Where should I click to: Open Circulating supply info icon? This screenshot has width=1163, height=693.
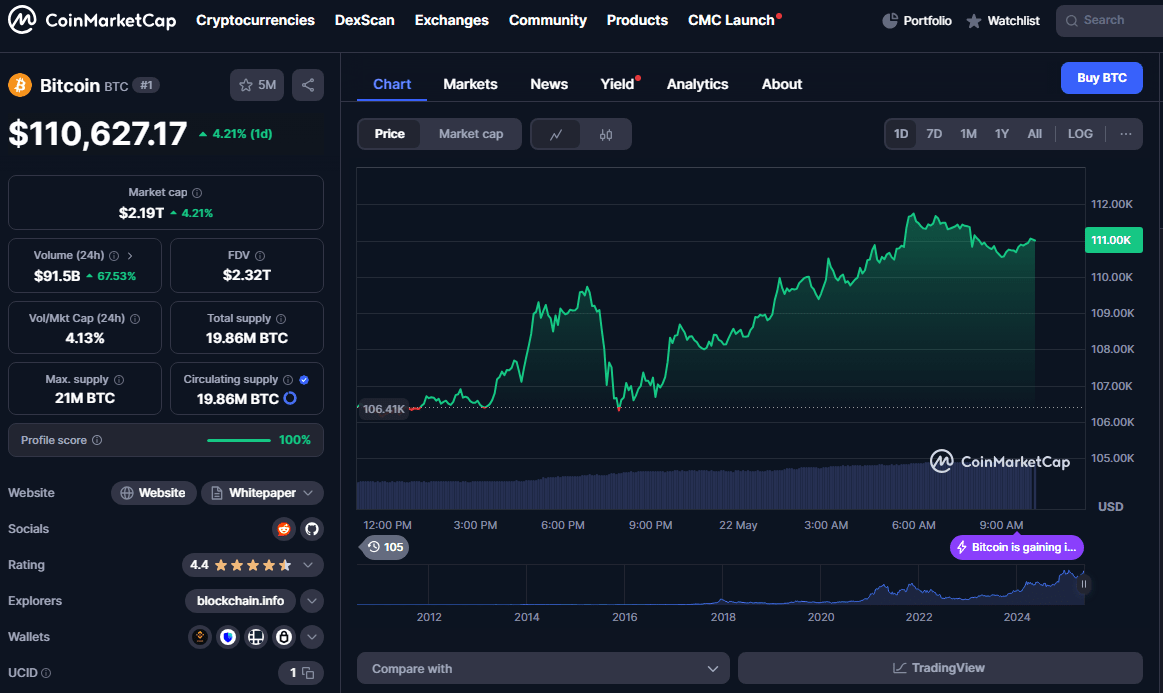click(x=288, y=380)
